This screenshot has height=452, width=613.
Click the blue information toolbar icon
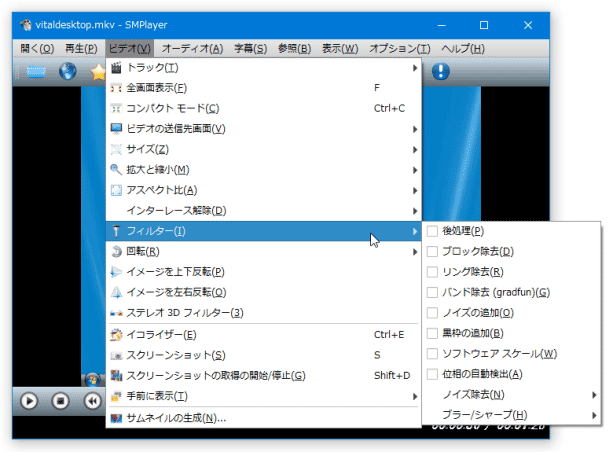(440, 71)
